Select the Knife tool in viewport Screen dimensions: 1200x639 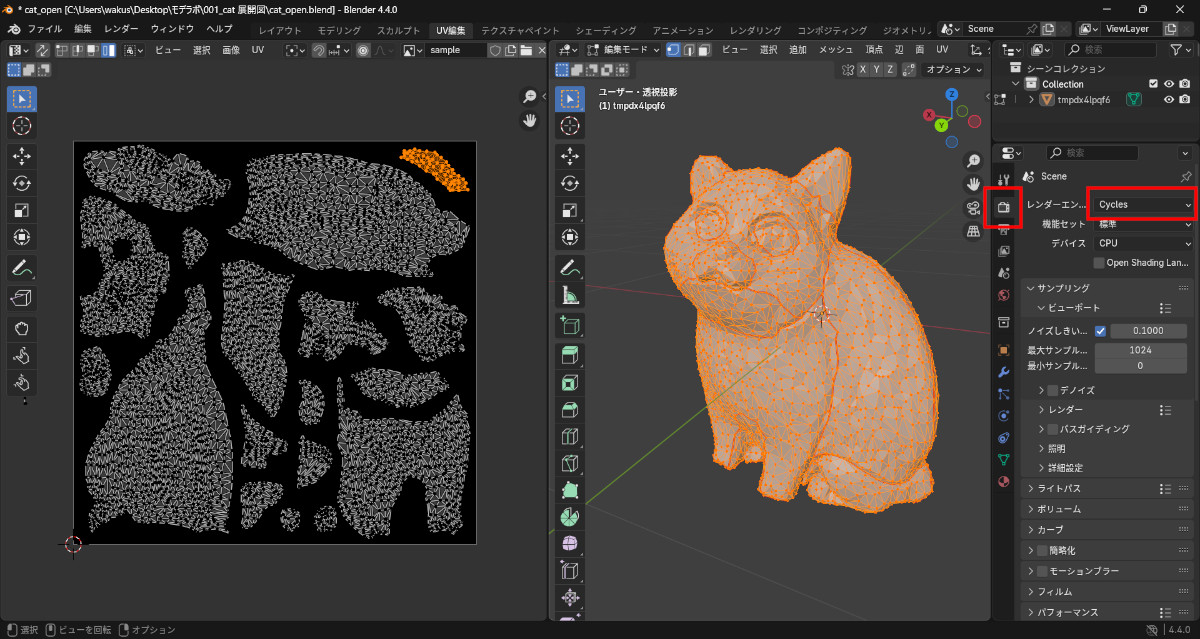tap(570, 464)
